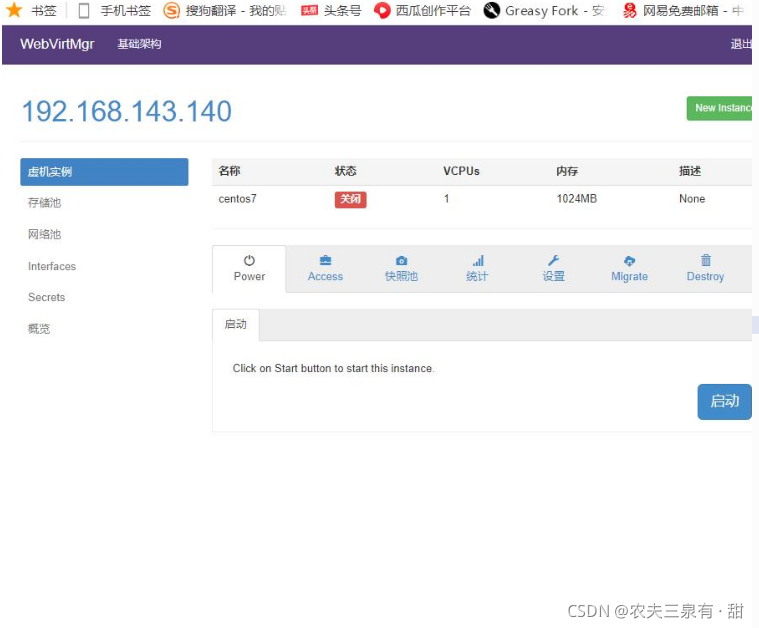759x628 pixels.
Task: Open the Greasy Fork bookmark icon
Action: click(491, 10)
